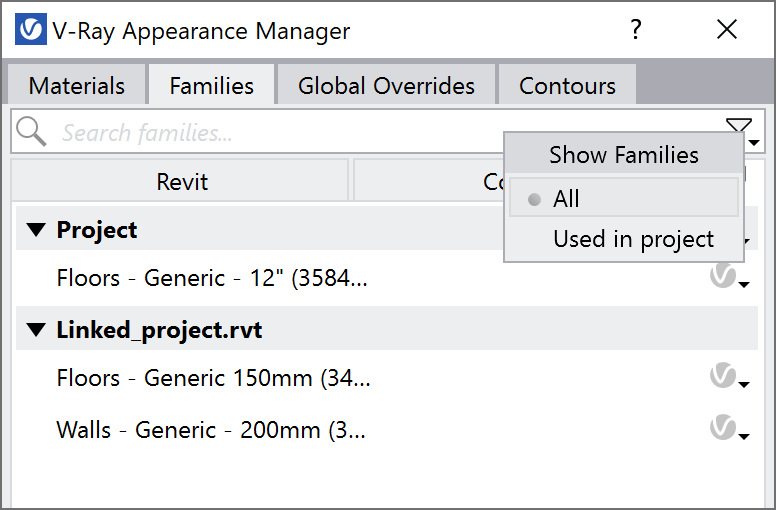Open V-Ray dropdown for Walls Generic 200mm row
Screen dimensions: 776x510
click(729, 428)
